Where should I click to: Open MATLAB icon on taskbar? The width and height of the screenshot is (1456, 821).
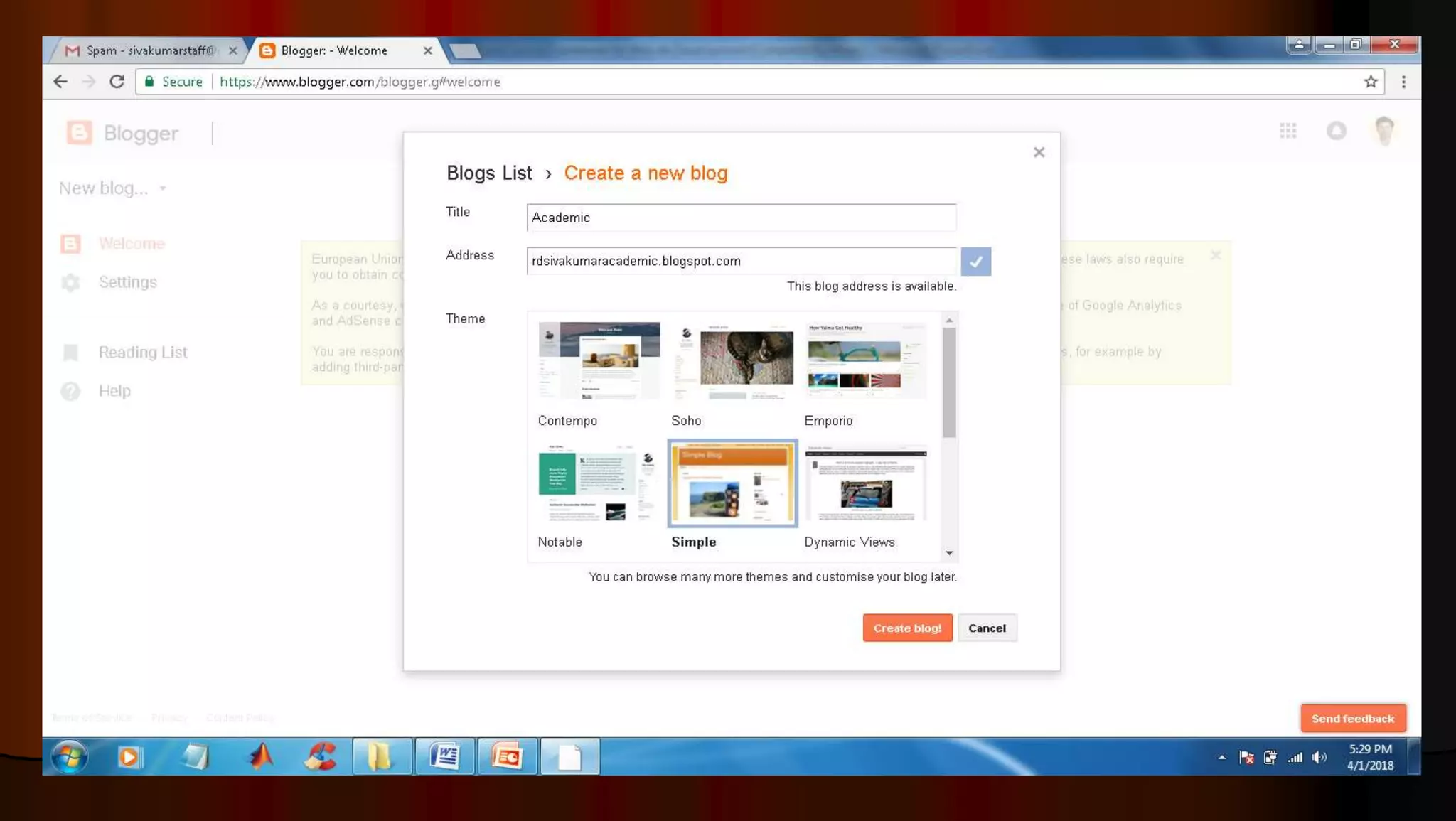(261, 756)
